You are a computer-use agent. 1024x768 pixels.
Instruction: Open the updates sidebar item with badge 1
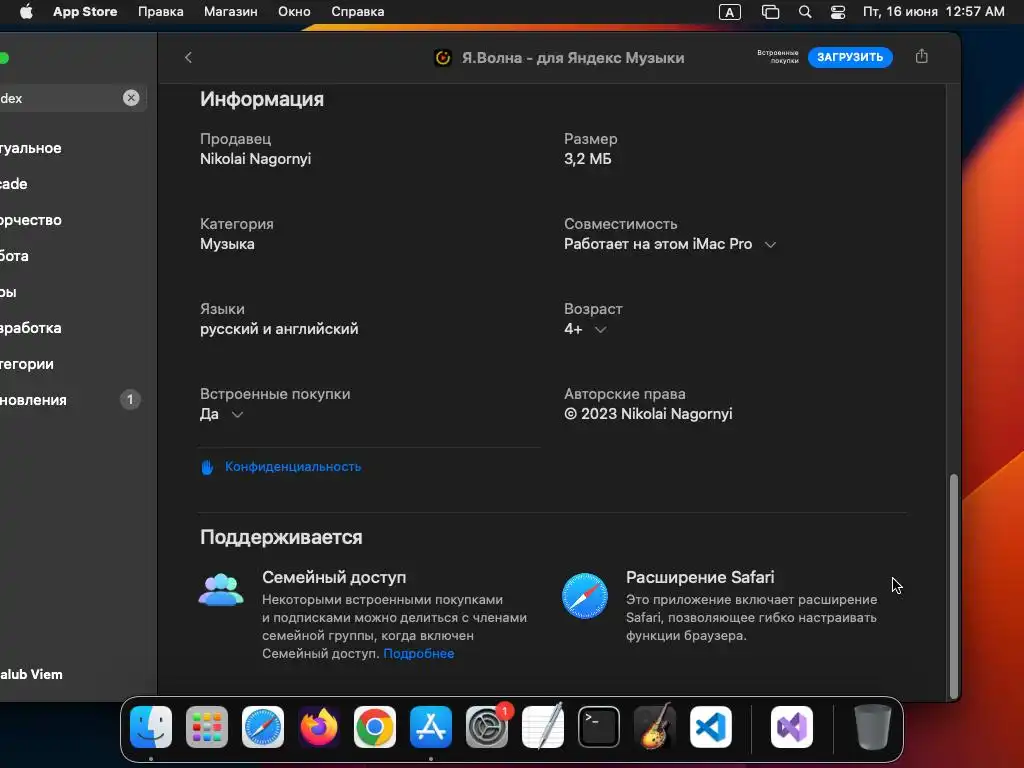pyautogui.click(x=71, y=400)
